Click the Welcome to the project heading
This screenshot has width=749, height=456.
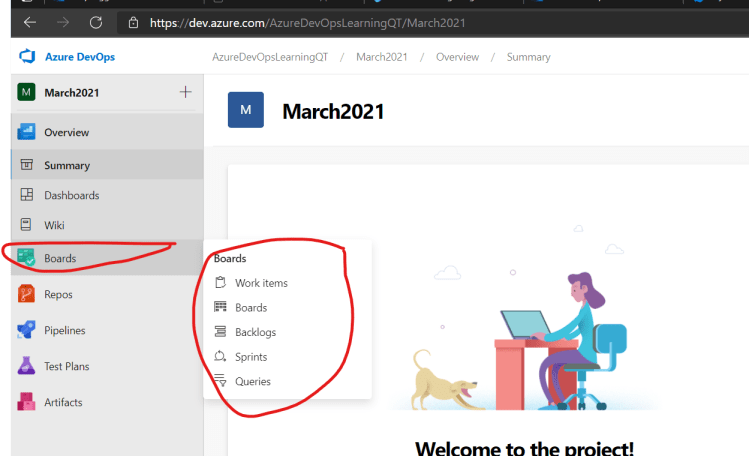524,448
